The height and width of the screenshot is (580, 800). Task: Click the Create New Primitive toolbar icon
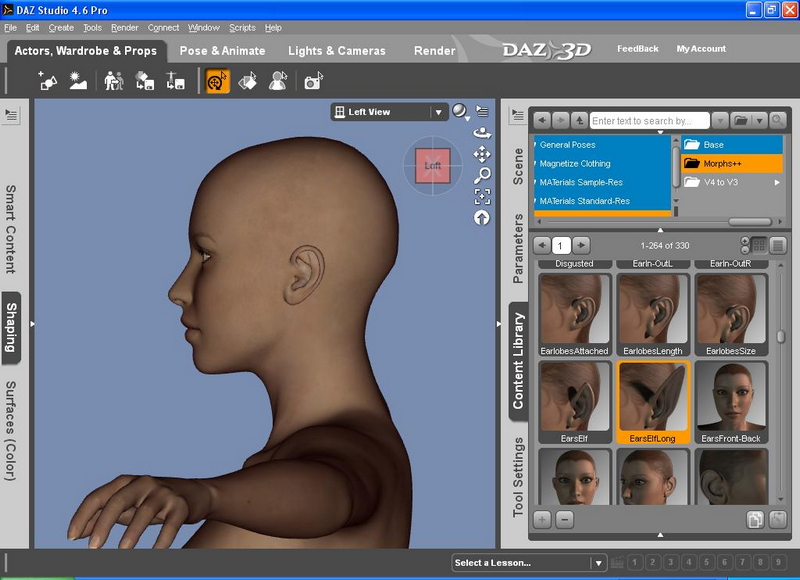click(47, 81)
